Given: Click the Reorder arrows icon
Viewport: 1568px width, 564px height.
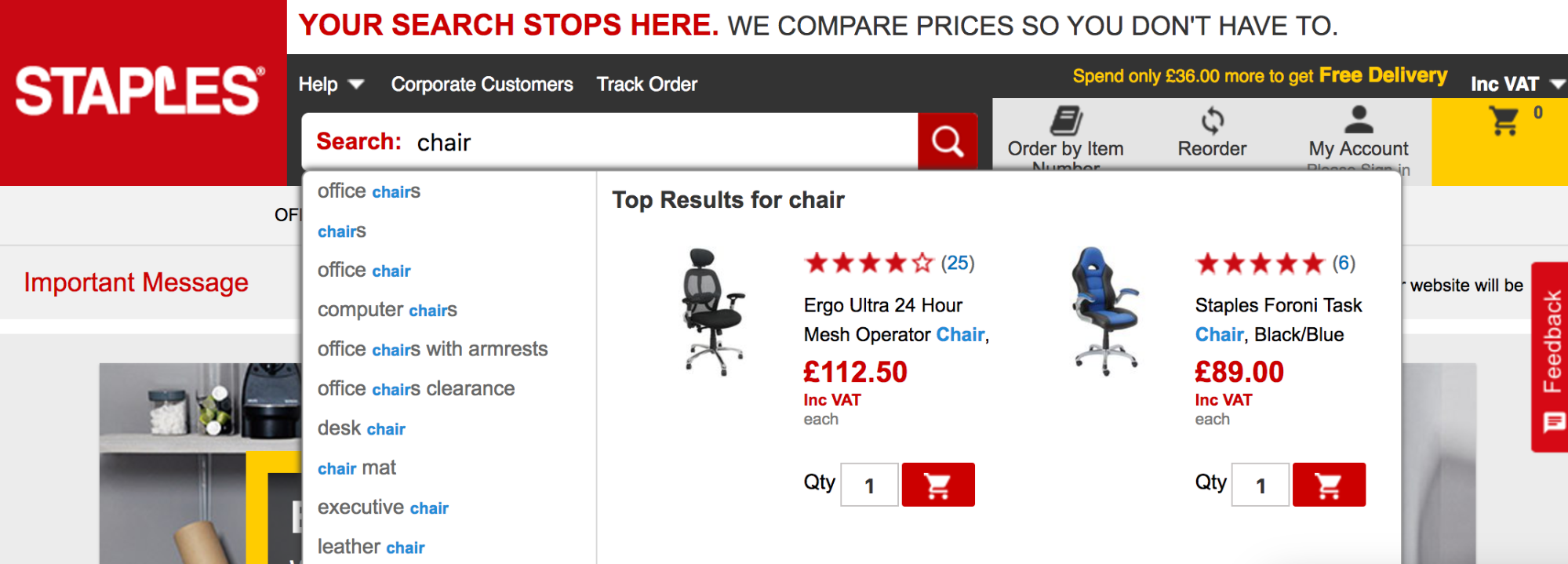Looking at the screenshot, I should click(1212, 121).
